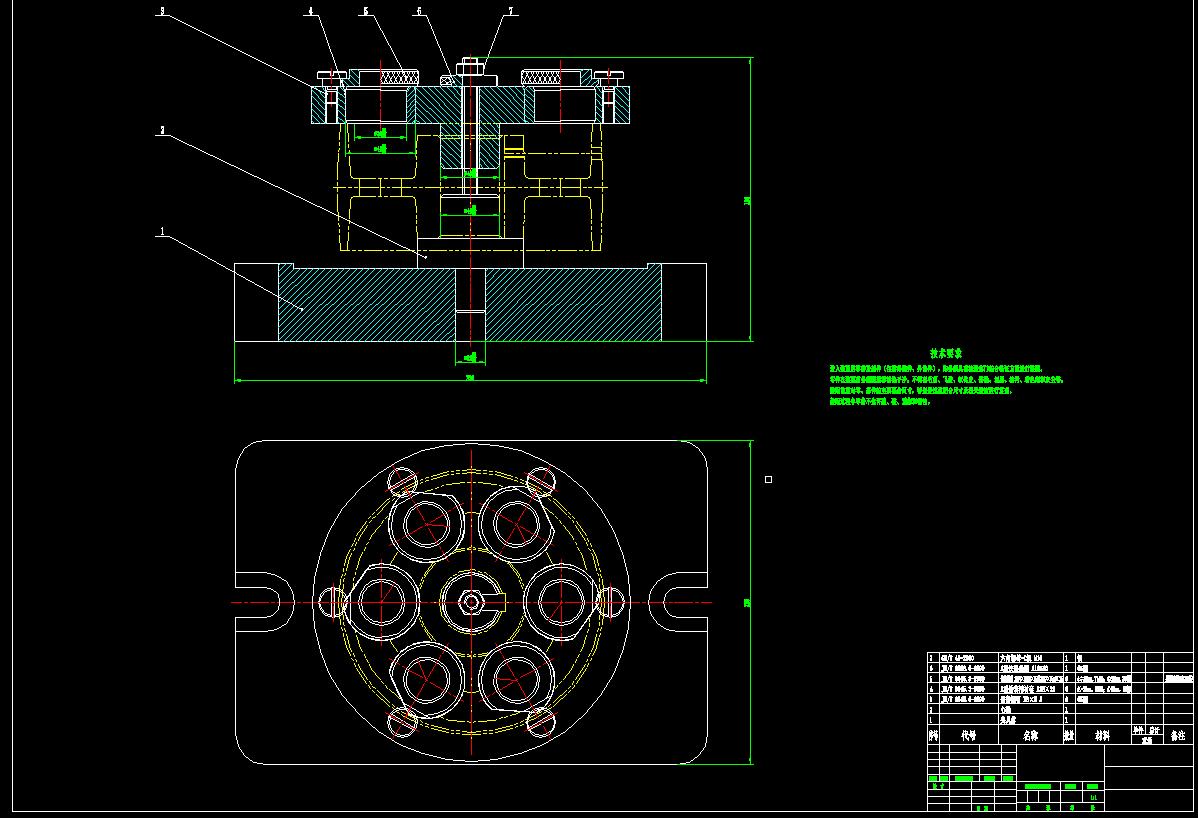Select the 1:1 scale cell in title block

click(x=1094, y=797)
